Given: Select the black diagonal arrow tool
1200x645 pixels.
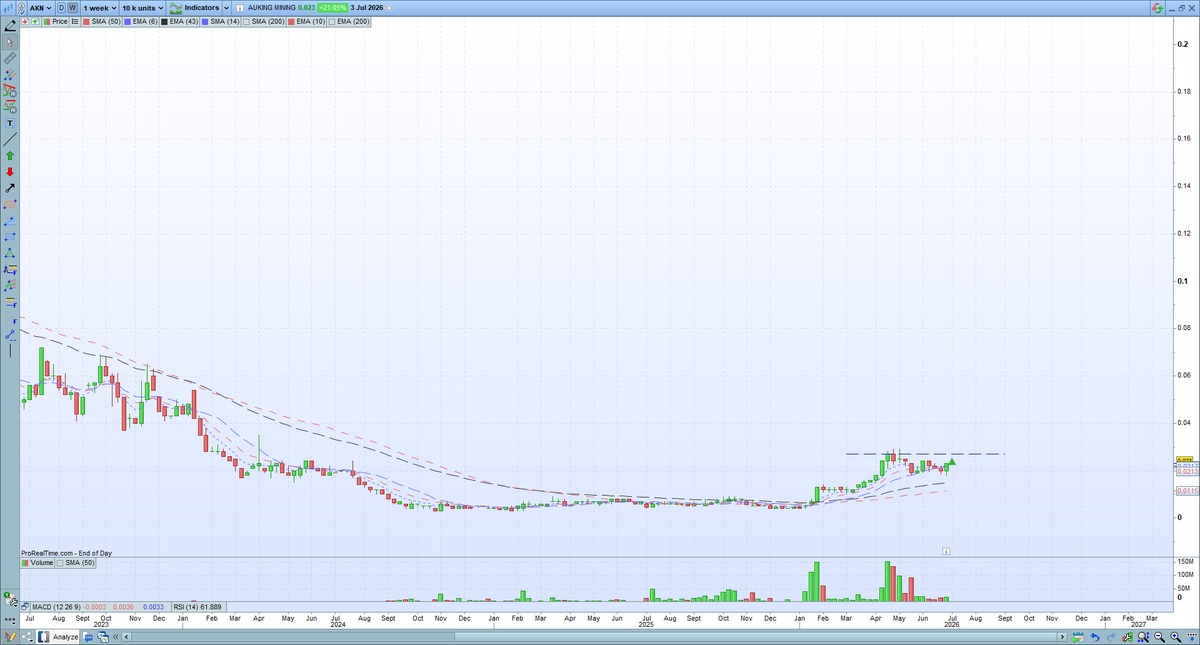Looking at the screenshot, I should [10, 188].
